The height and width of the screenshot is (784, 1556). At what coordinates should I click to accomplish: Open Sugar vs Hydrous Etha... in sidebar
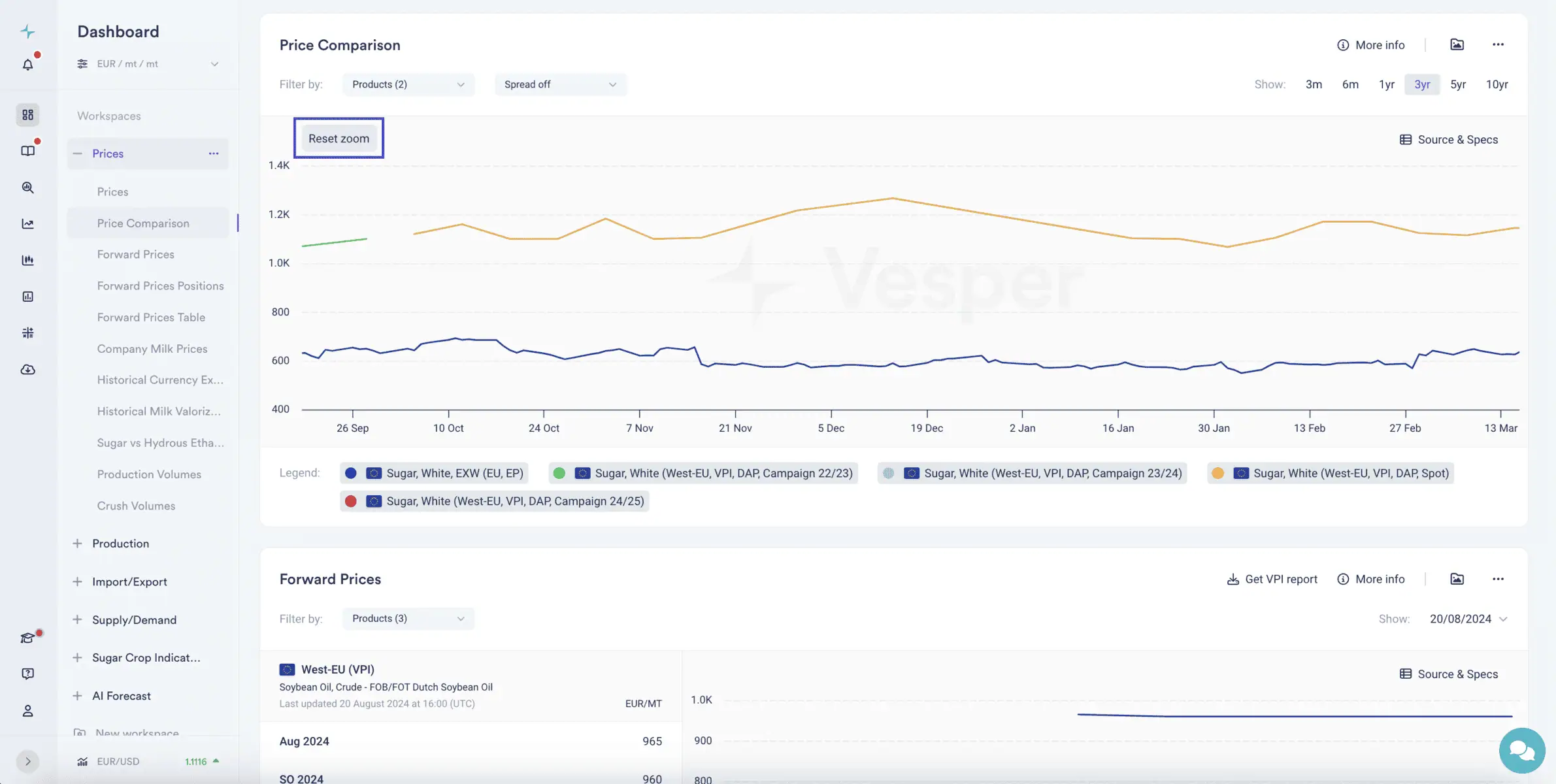click(160, 443)
